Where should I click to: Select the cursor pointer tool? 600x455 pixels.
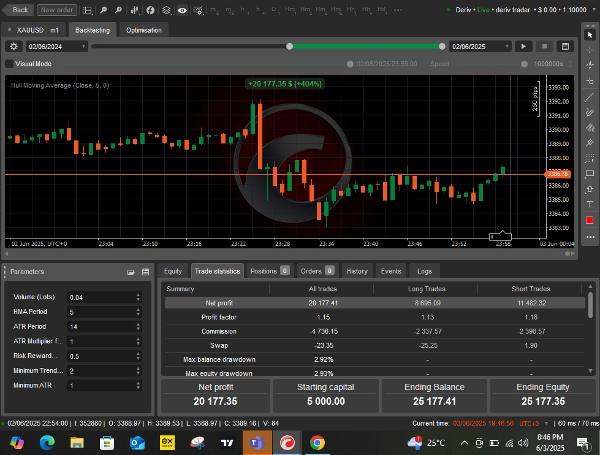[590, 35]
